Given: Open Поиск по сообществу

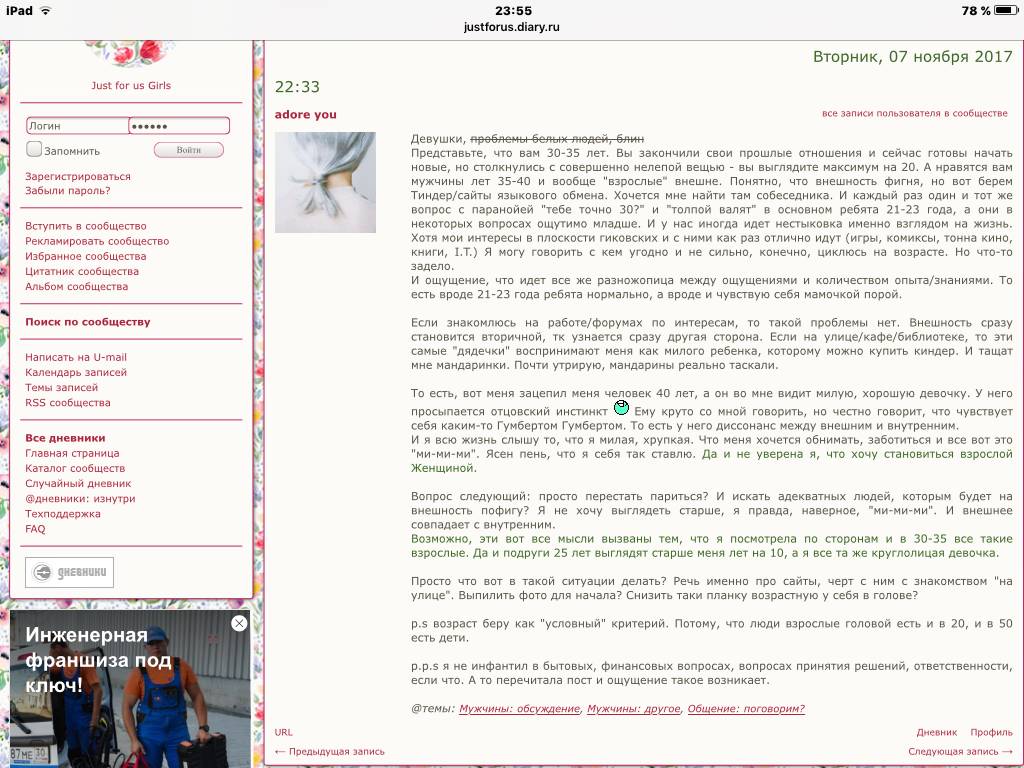Looking at the screenshot, I should click(88, 321).
